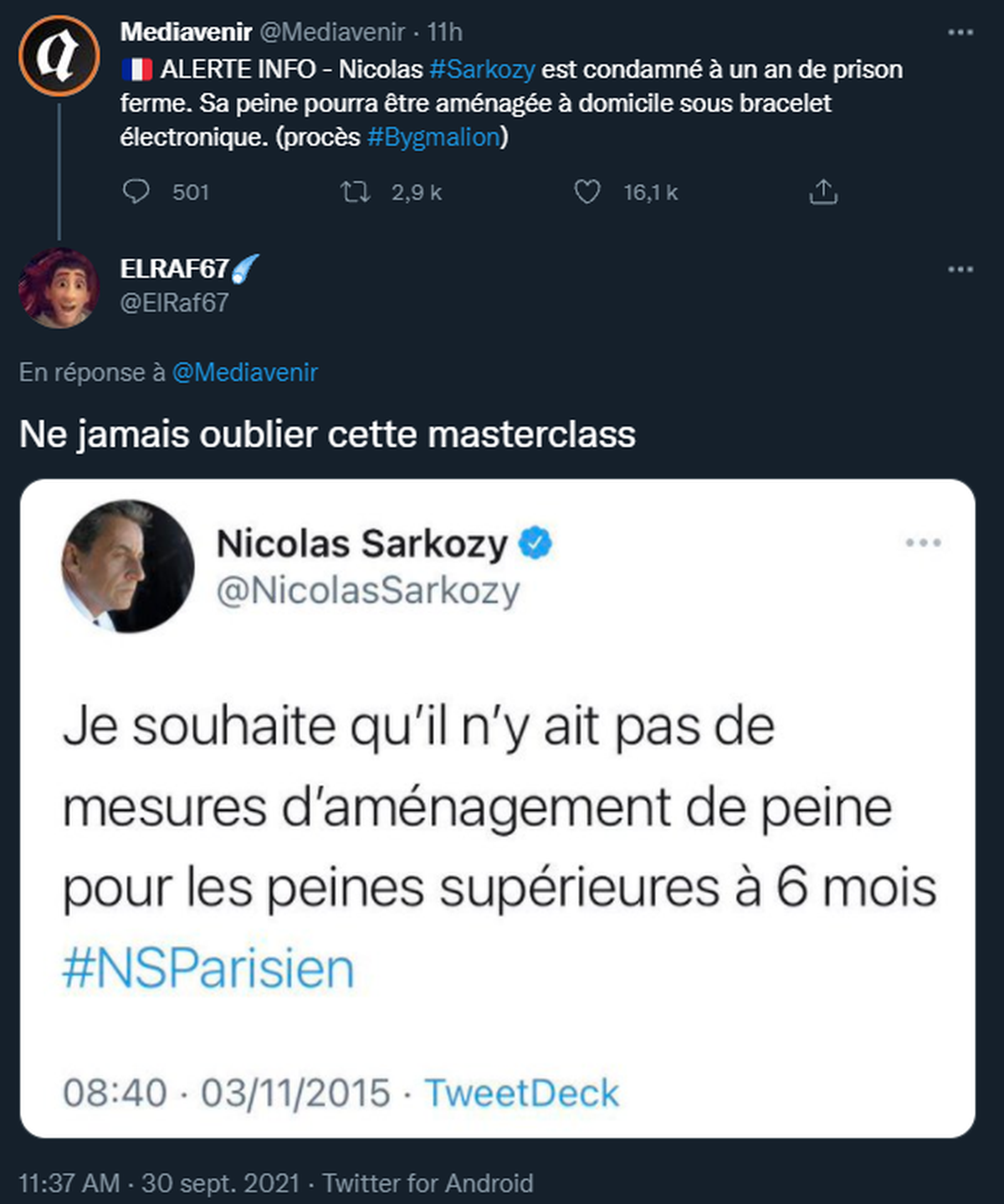The width and height of the screenshot is (1004, 1204).
Task: Click the @ElRaf67 handle
Action: (175, 302)
